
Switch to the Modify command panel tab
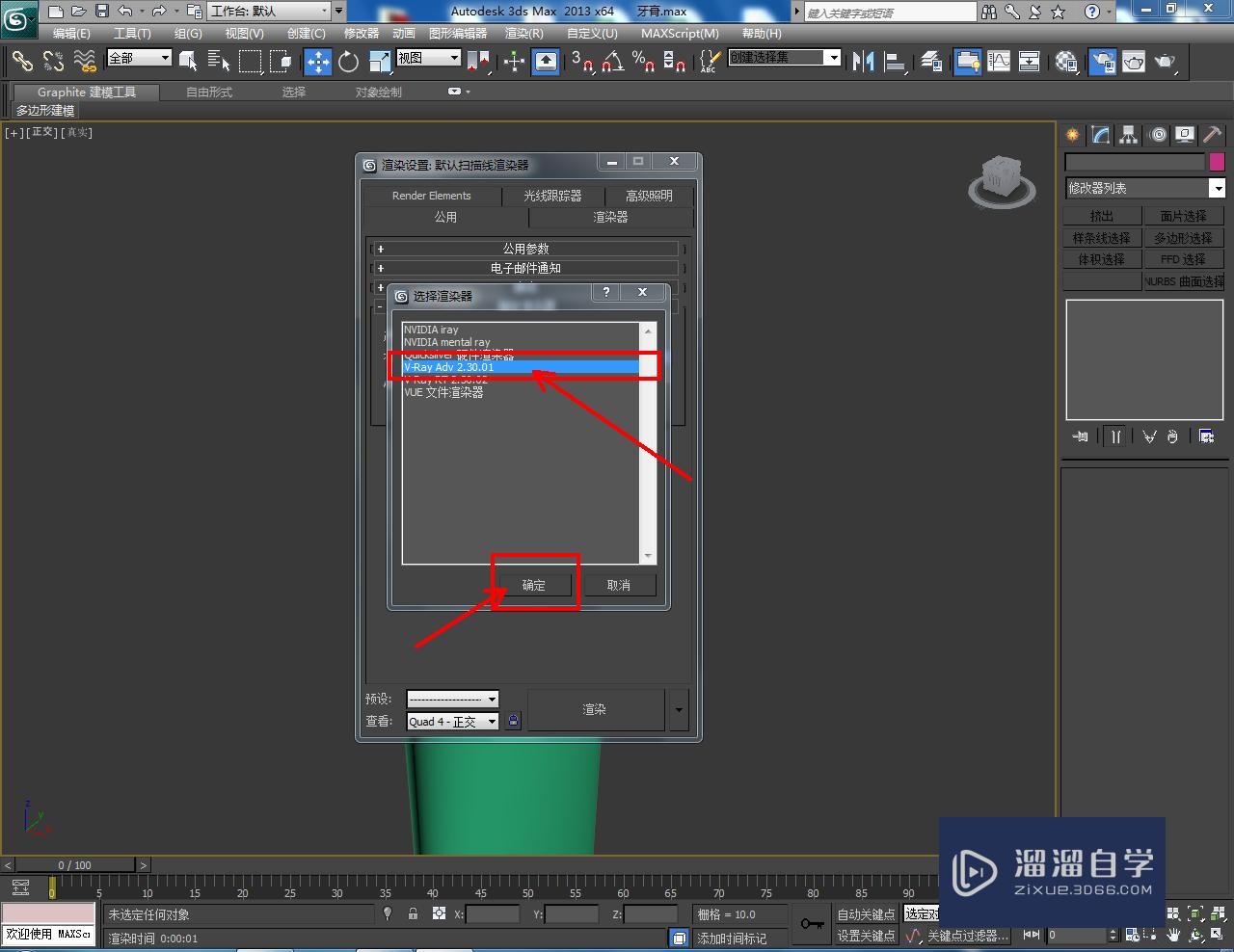tap(1100, 135)
